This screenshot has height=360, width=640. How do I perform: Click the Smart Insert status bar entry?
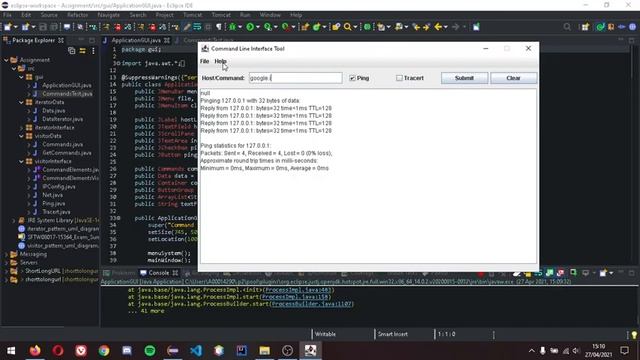[392, 334]
